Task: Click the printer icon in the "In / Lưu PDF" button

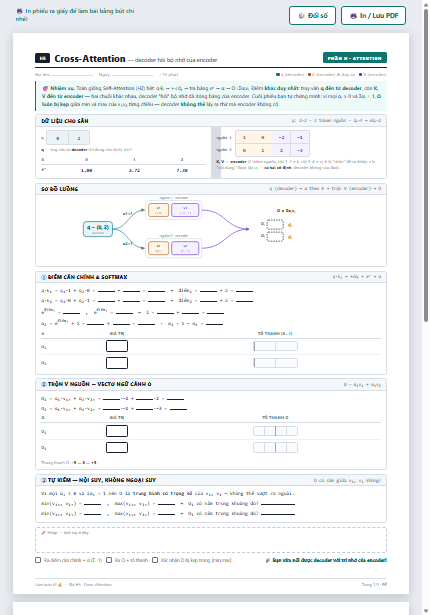Action: [x=353, y=16]
